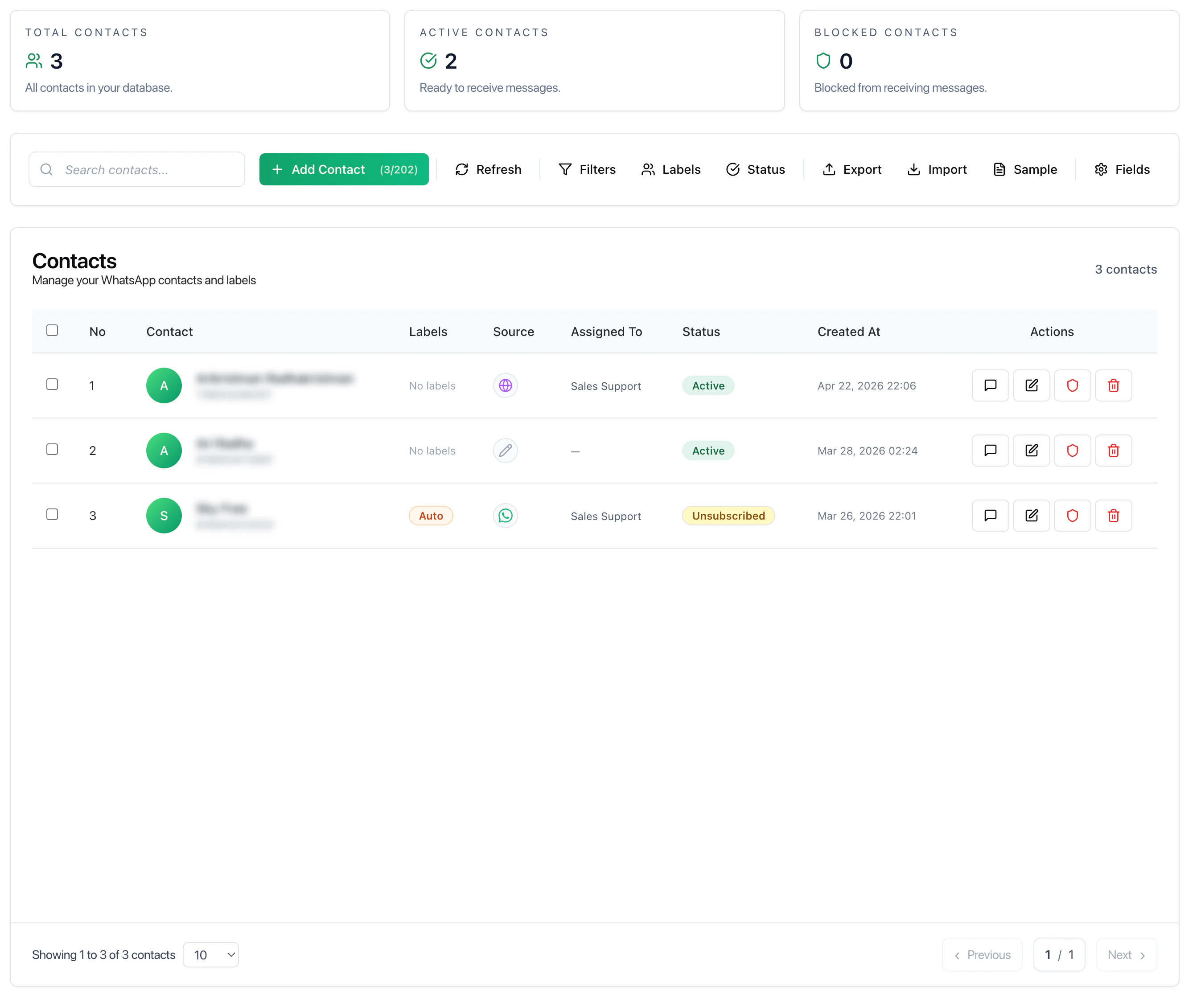Screen dimensions: 1201x1008
Task: Open the Filters options
Action: (x=587, y=169)
